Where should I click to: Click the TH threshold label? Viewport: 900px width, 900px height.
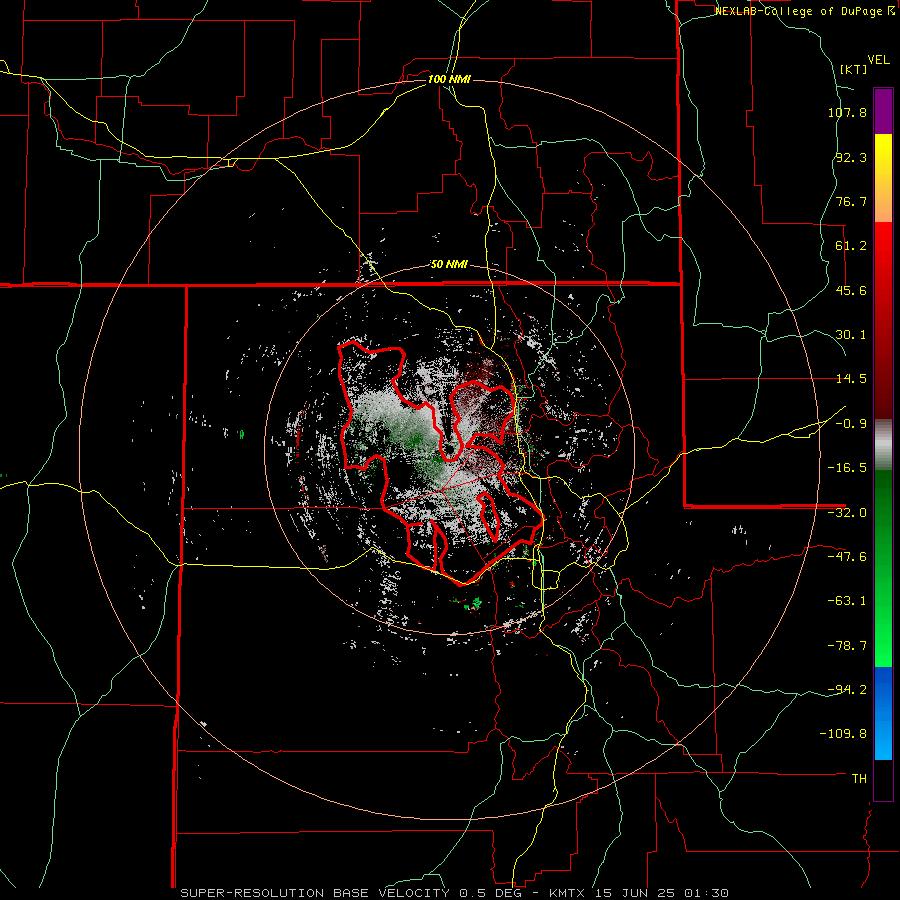point(859,778)
